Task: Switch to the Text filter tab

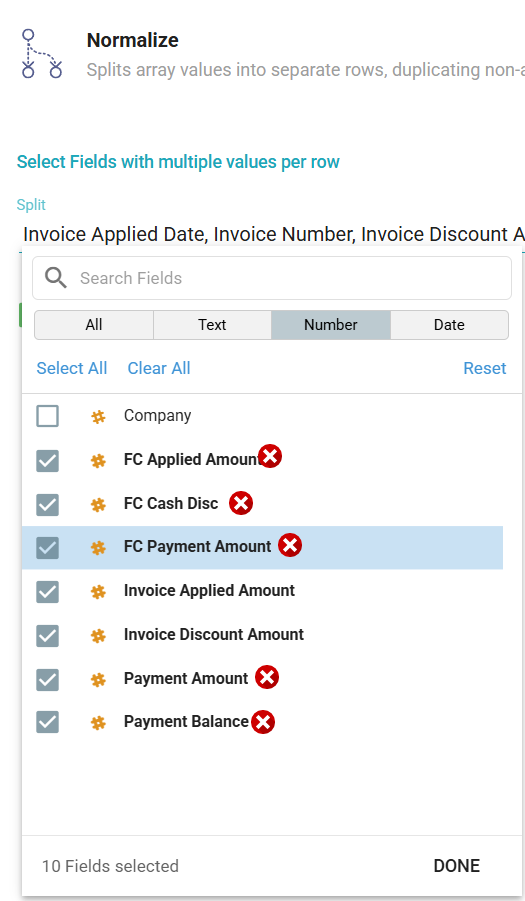Action: click(x=212, y=325)
